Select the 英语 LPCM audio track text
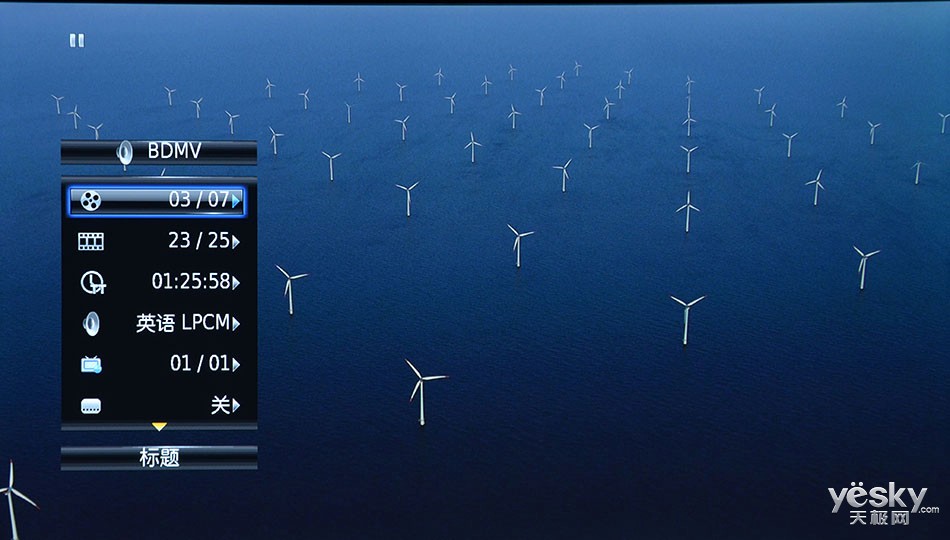 tap(182, 323)
